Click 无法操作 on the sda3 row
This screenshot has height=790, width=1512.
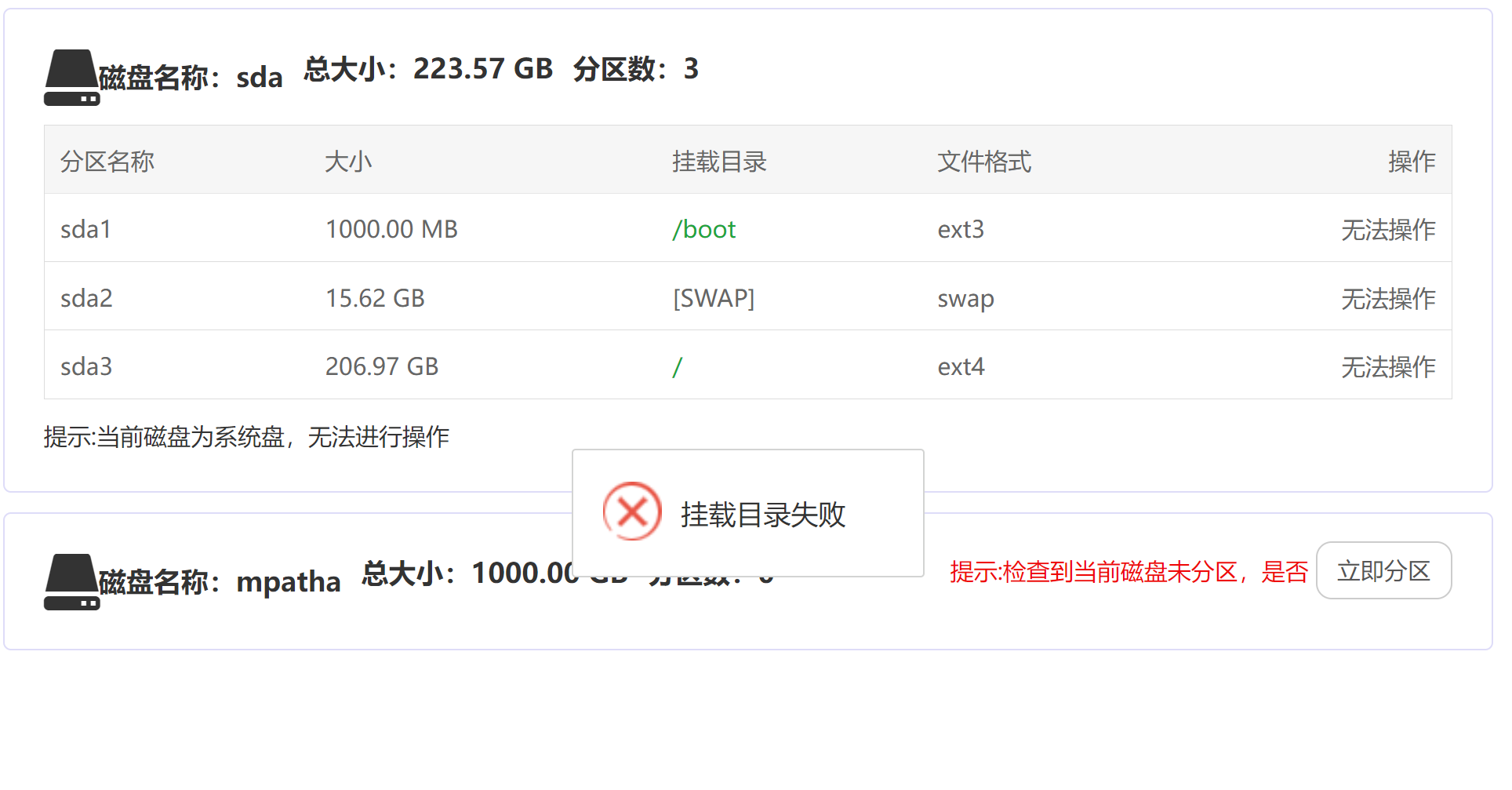tap(1387, 366)
